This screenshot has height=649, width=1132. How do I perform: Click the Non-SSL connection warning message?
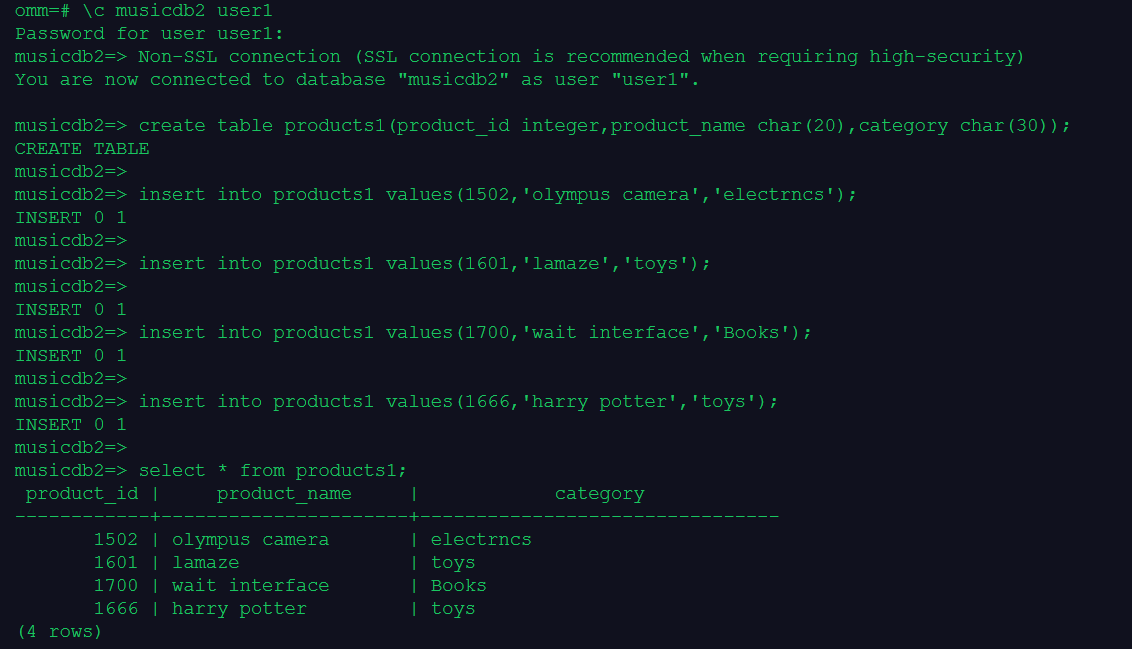coord(581,56)
